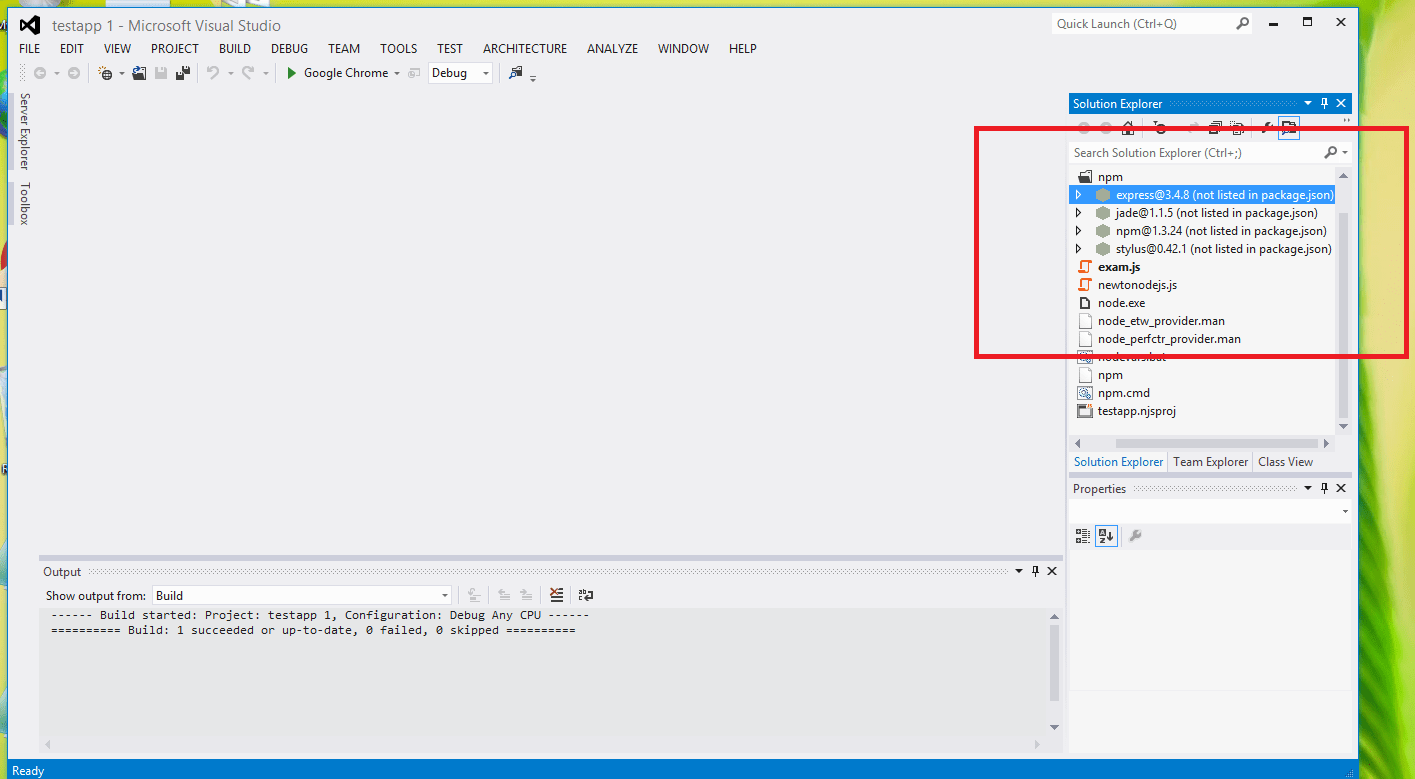Viewport: 1415px width, 779px height.
Task: Pin the Properties panel
Action: click(x=1324, y=488)
